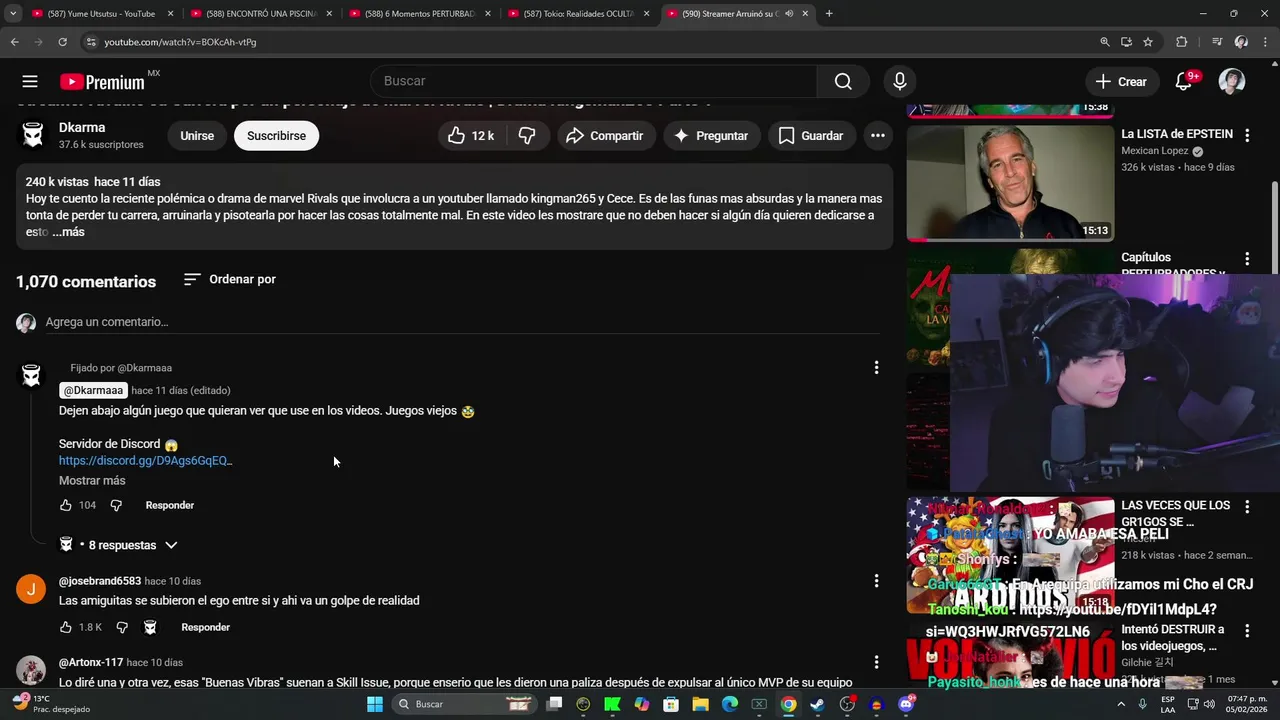
Task: Save the video with Guardar
Action: tap(811, 136)
